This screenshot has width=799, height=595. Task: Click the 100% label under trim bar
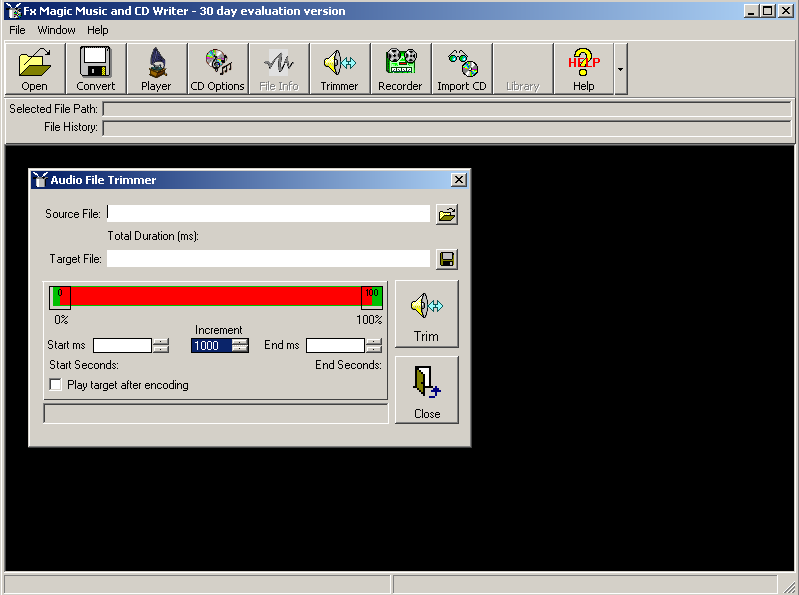pos(369,319)
